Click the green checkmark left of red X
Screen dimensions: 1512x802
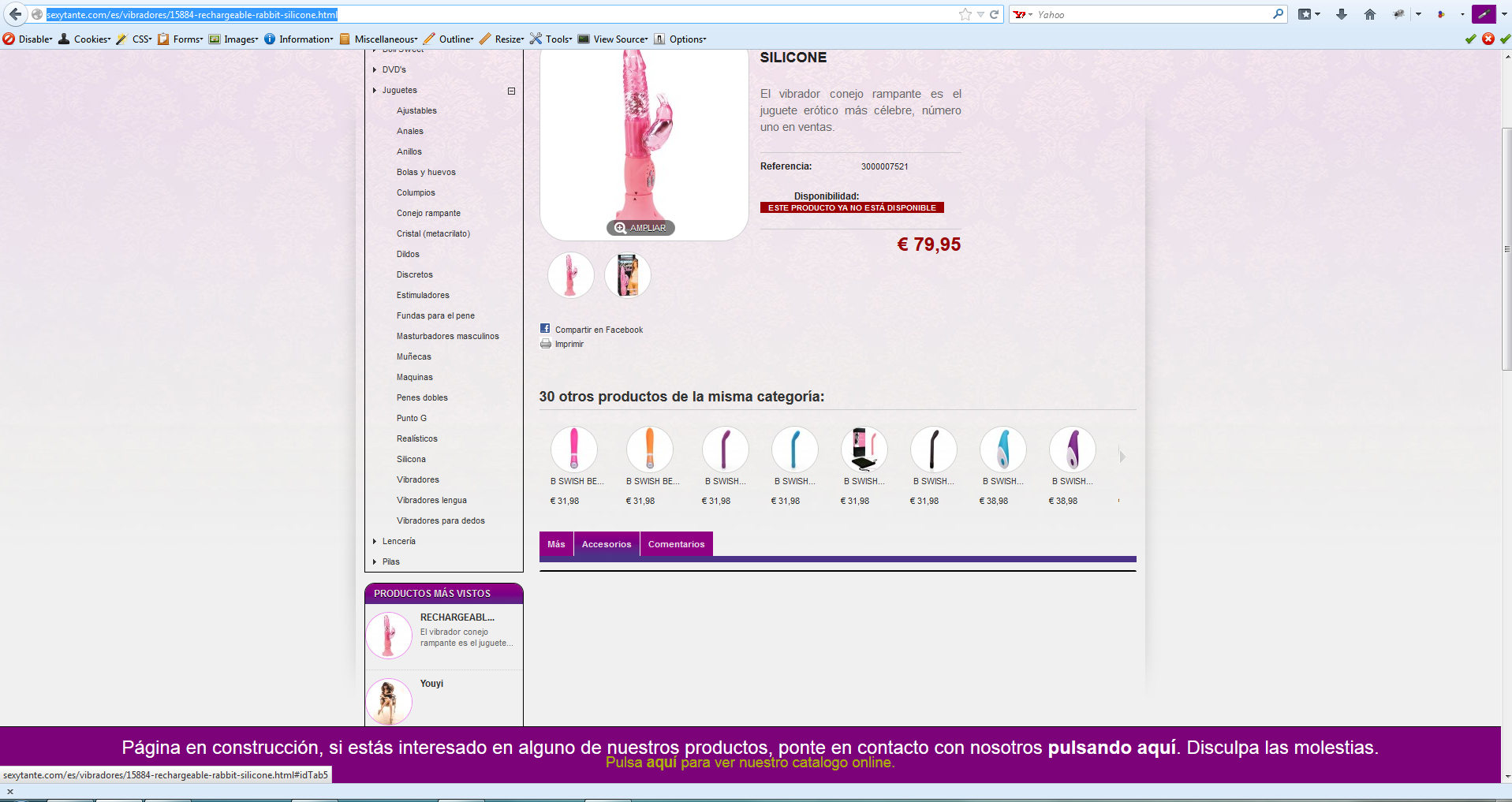coord(1470,39)
